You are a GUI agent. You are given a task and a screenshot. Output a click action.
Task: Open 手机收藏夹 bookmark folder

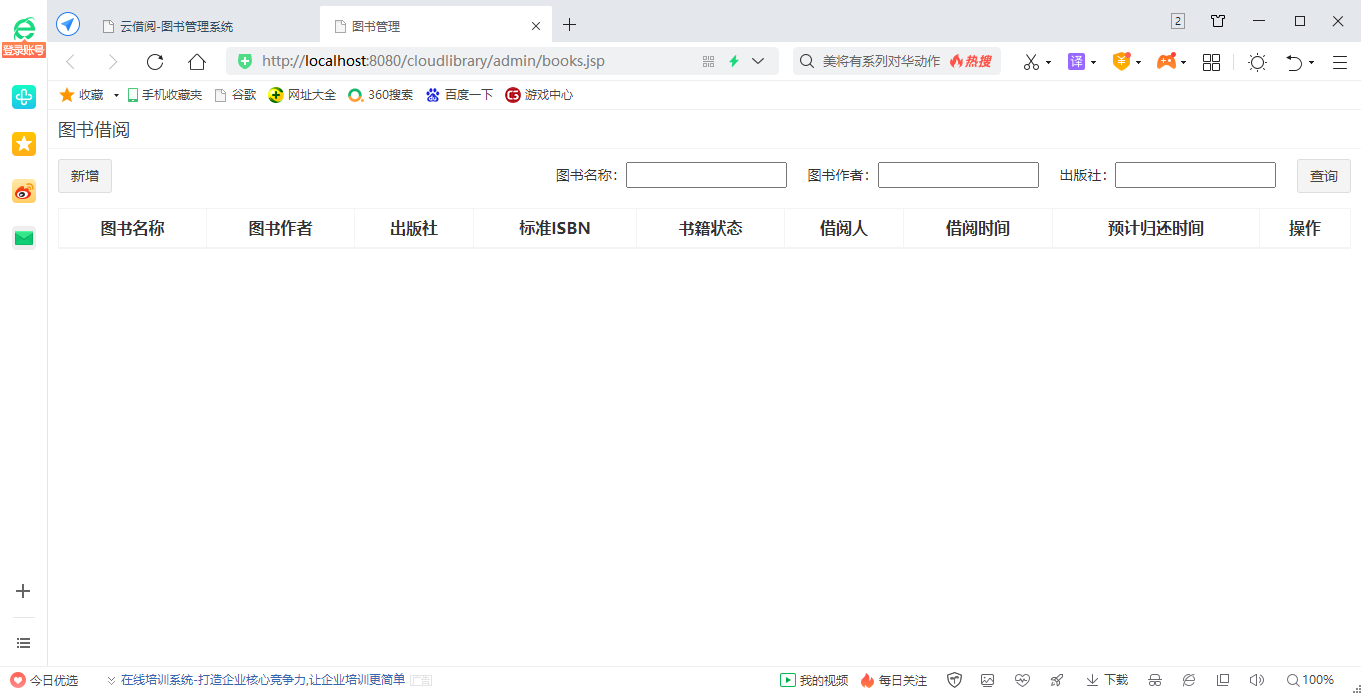[164, 95]
